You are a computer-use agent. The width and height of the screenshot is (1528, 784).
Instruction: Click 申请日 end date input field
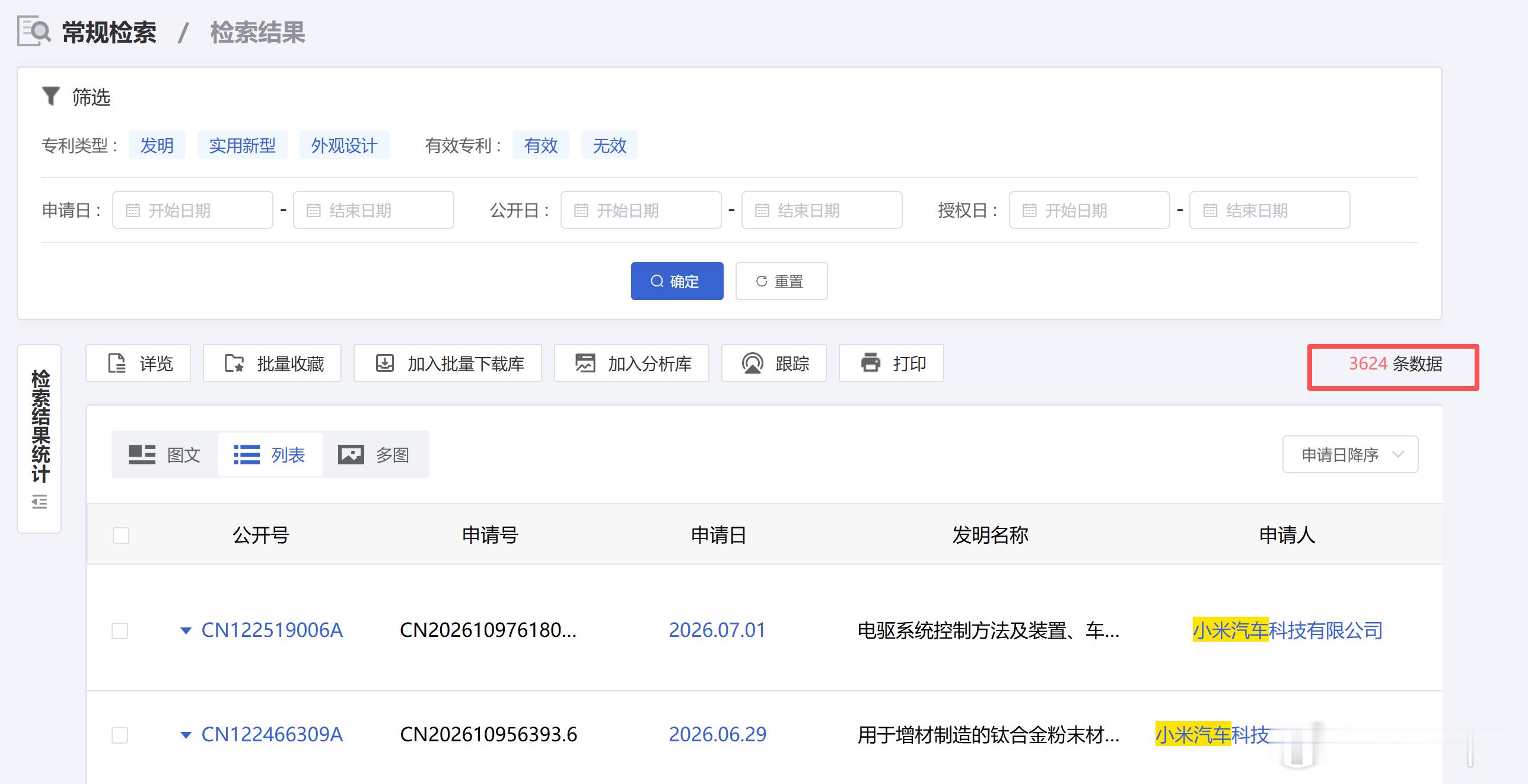coord(374,210)
